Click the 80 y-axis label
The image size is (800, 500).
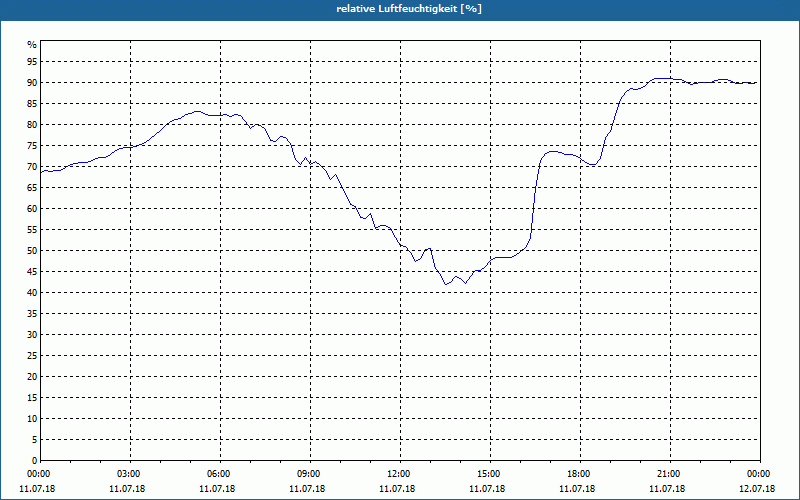click(x=32, y=124)
